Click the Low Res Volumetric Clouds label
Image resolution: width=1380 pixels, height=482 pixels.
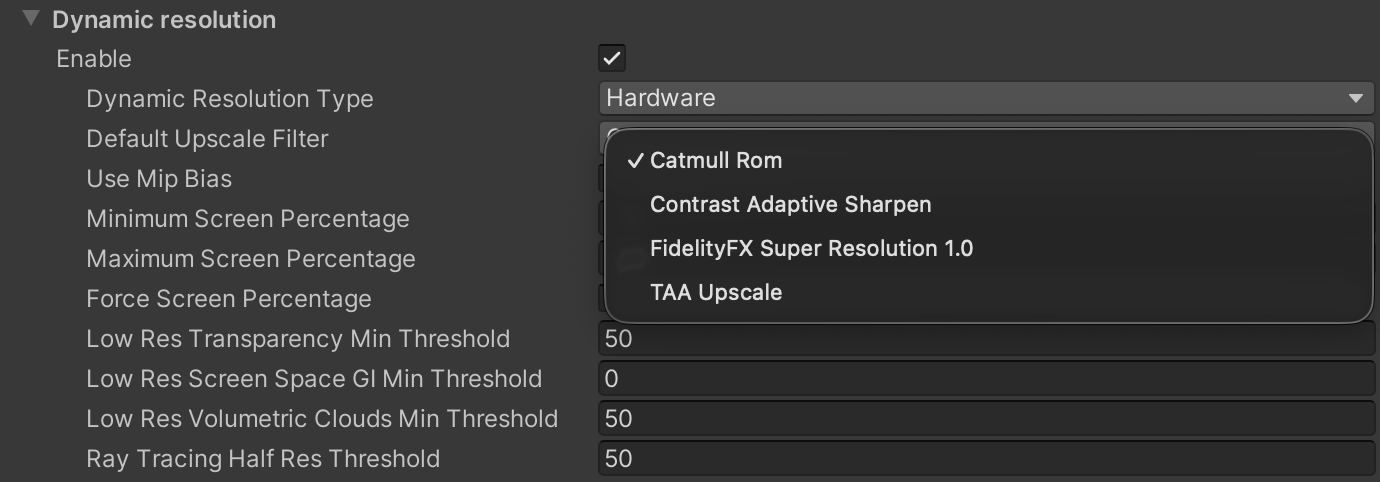[322, 419]
